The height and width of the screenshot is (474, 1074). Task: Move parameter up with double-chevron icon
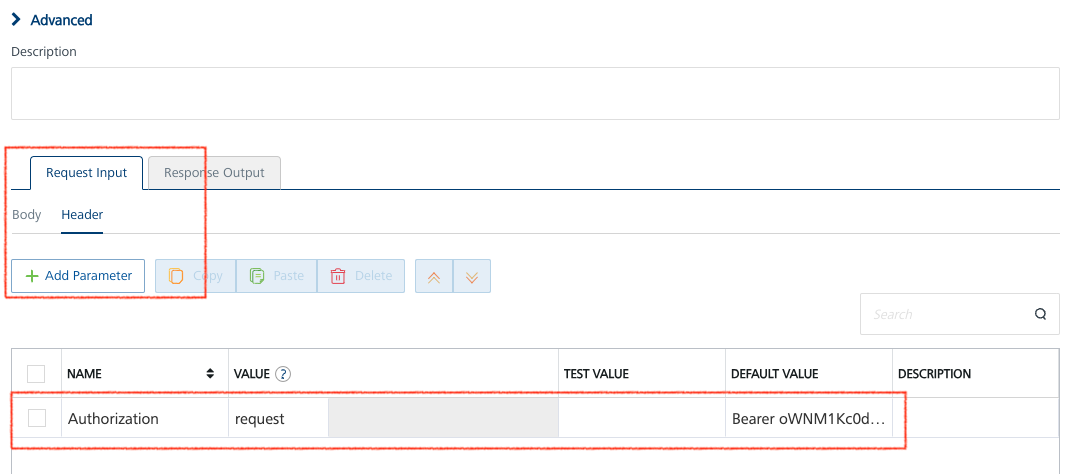(434, 276)
